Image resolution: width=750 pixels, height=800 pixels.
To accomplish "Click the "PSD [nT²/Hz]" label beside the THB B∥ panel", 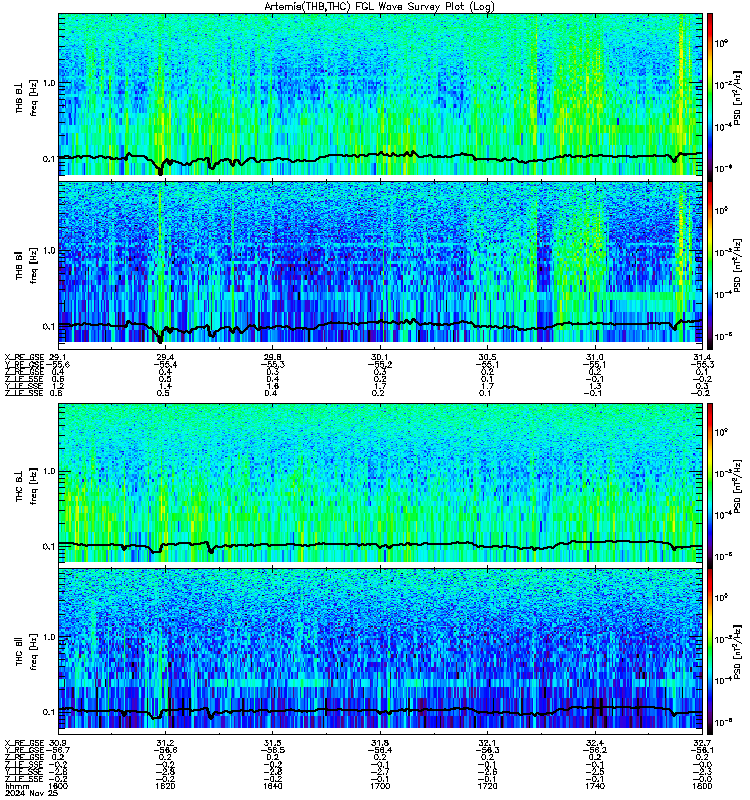I will click(x=737, y=265).
